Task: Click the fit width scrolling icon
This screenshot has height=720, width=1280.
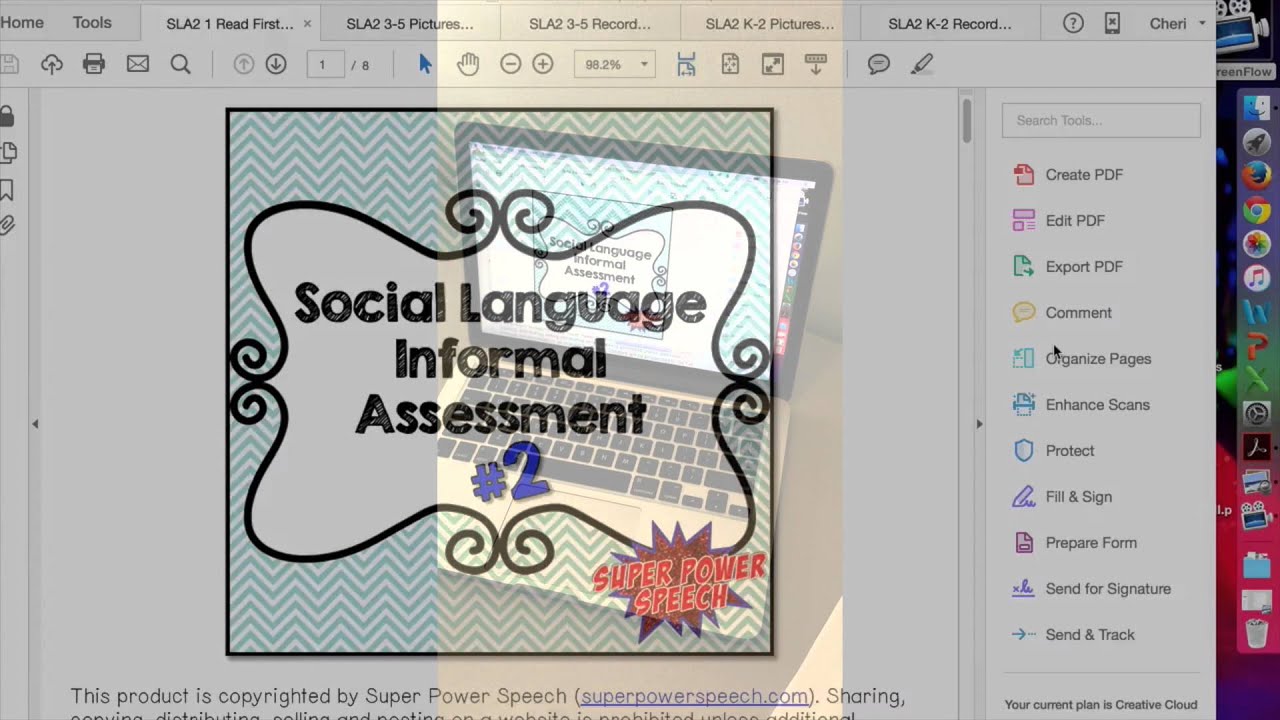Action: (686, 64)
